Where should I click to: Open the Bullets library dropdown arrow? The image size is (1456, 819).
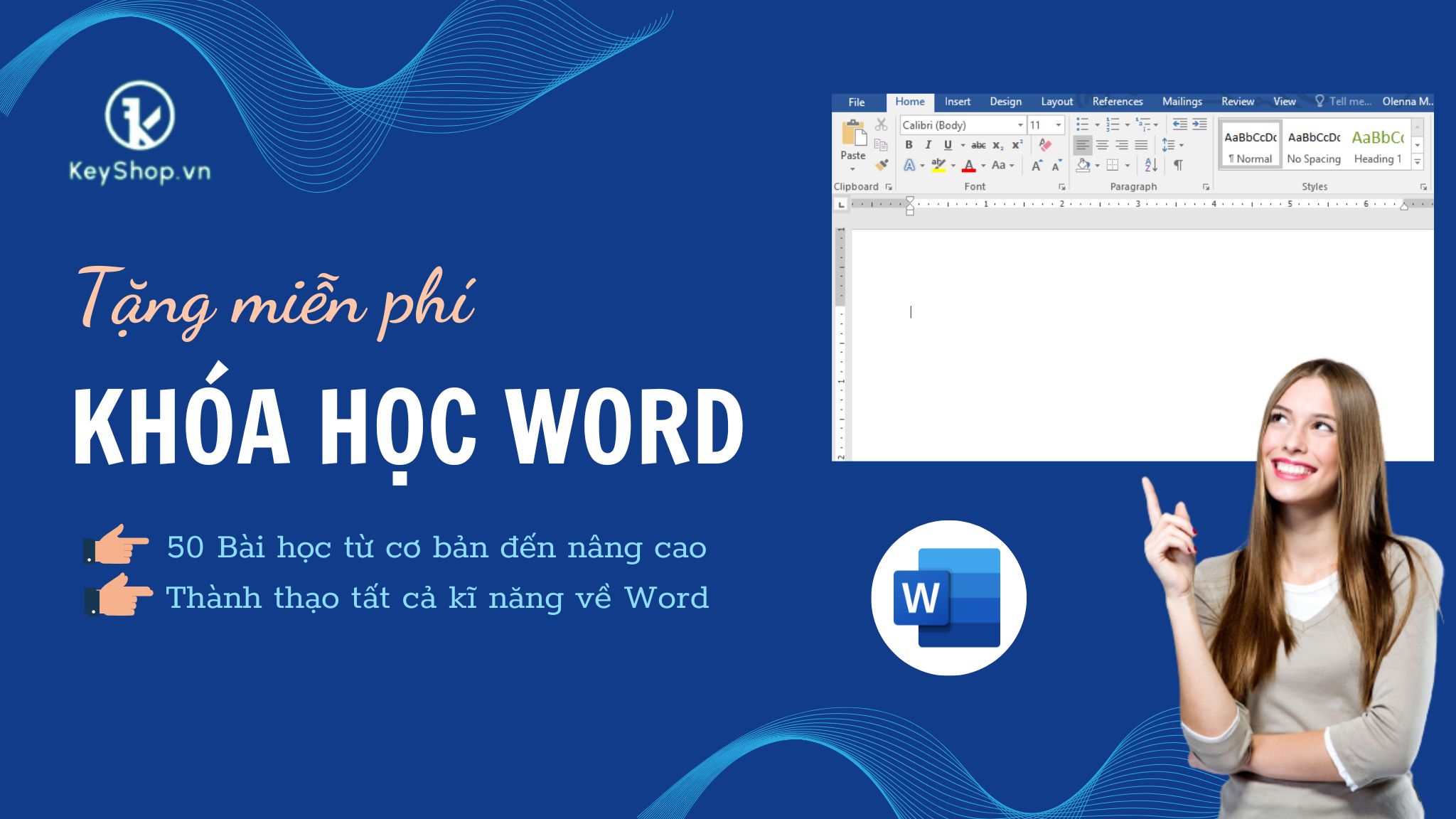click(1097, 125)
